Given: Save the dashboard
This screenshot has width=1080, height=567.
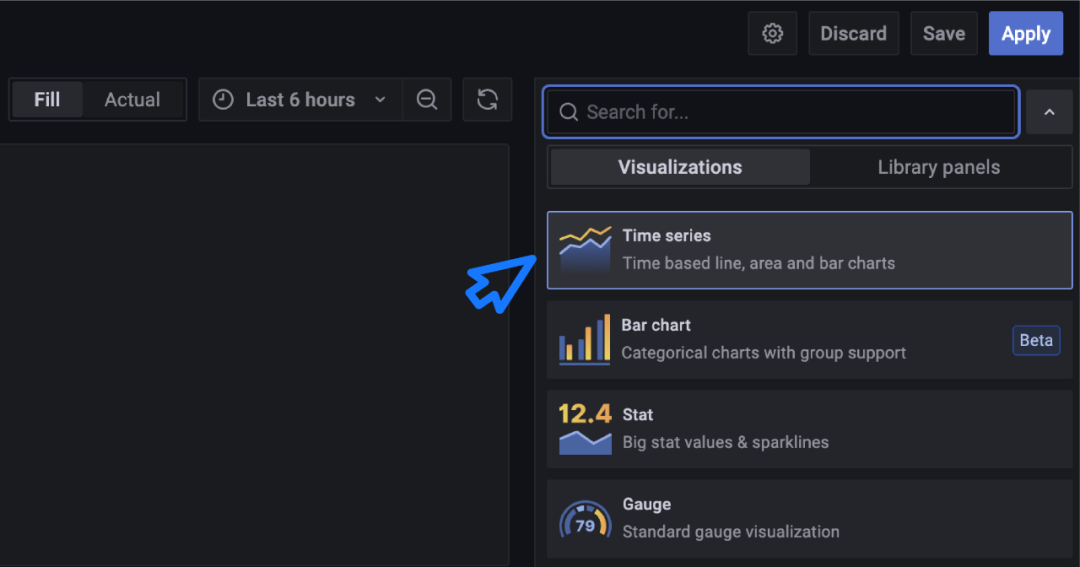Looking at the screenshot, I should (943, 33).
